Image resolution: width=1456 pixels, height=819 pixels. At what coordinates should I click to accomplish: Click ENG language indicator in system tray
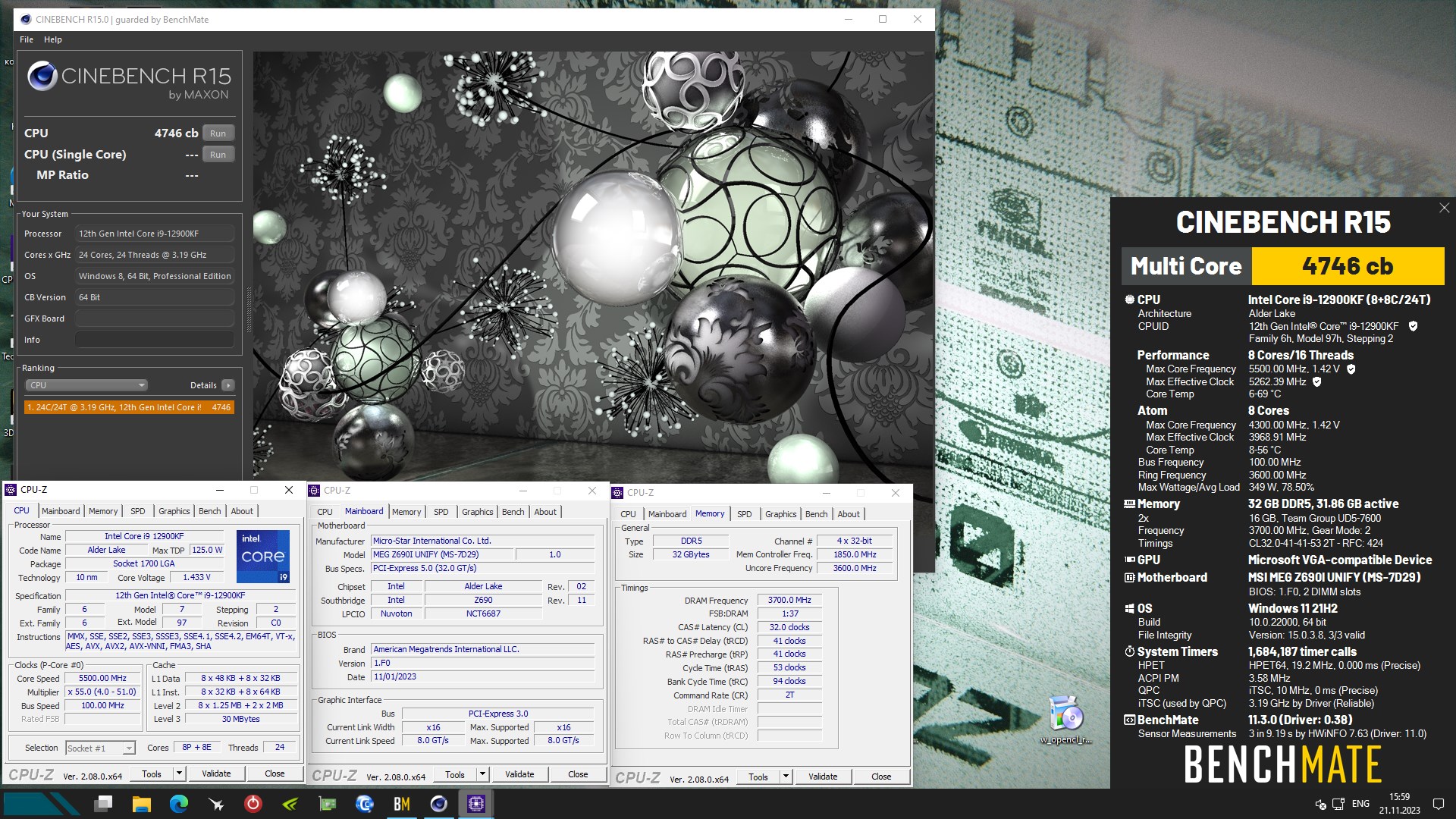click(1360, 804)
